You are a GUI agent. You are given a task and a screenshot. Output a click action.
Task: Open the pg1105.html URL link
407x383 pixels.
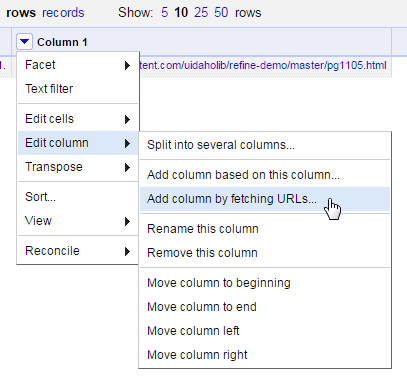pos(263,65)
